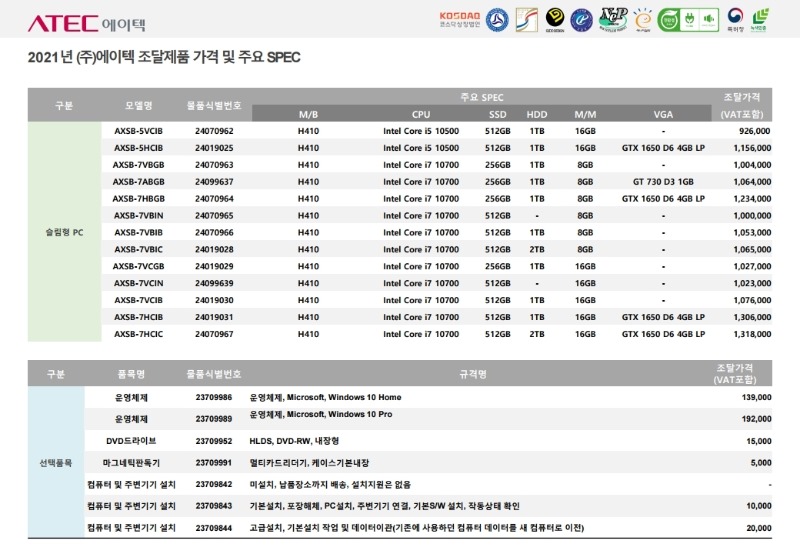Click the '선택품목' category cell
The width and height of the screenshot is (800, 554).
pos(56,463)
